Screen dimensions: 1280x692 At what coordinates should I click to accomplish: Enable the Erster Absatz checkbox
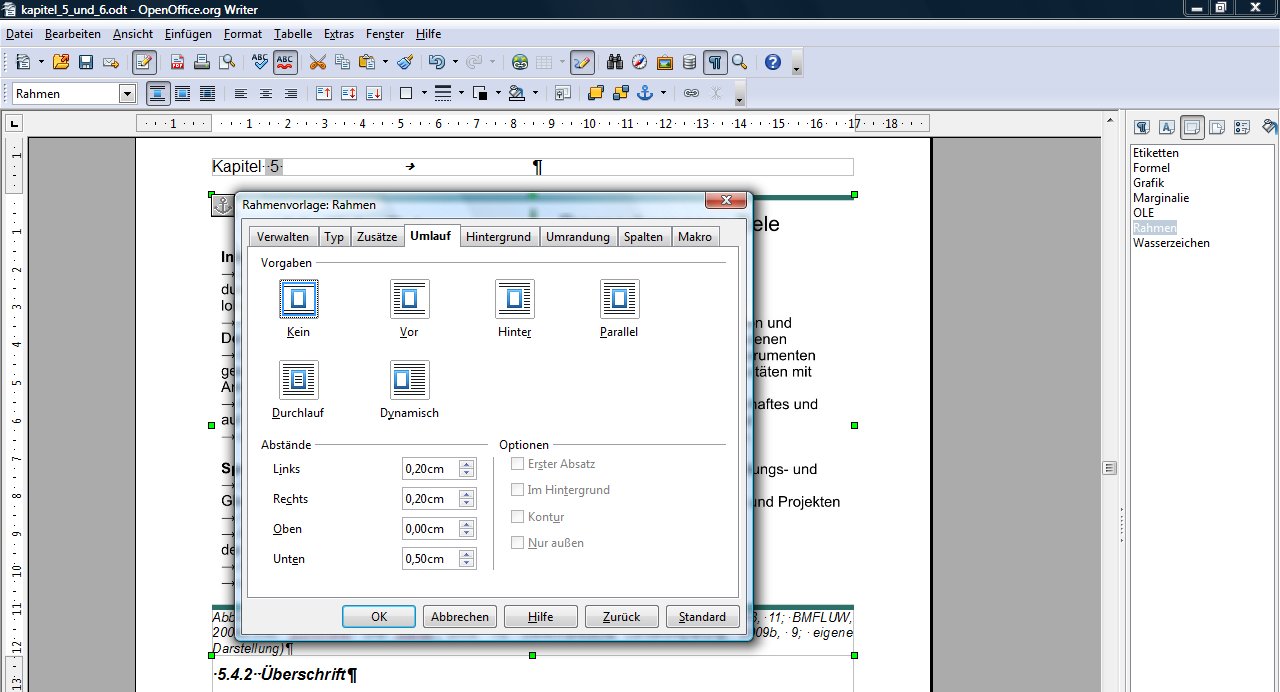[517, 464]
